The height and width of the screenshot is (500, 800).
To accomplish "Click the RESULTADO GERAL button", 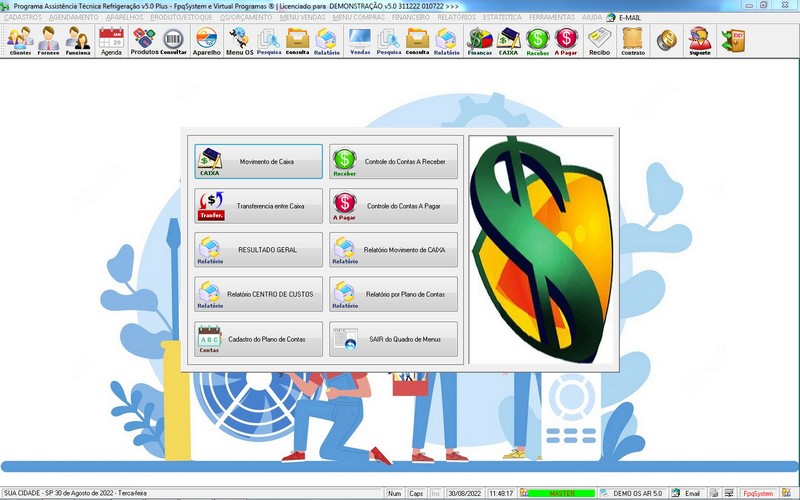I will [258, 249].
